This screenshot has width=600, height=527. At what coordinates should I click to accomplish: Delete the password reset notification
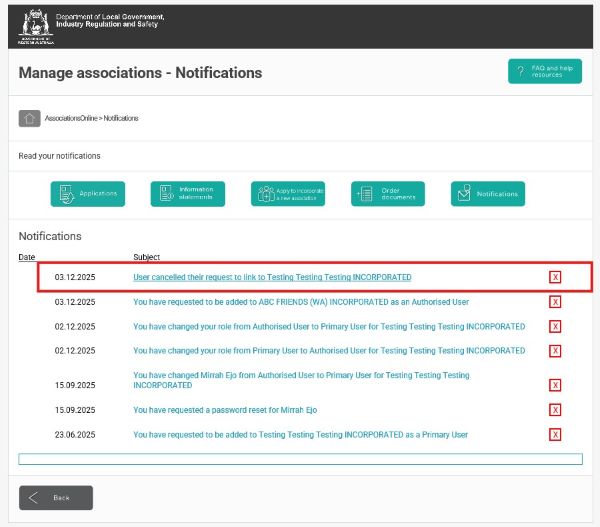[x=555, y=409]
